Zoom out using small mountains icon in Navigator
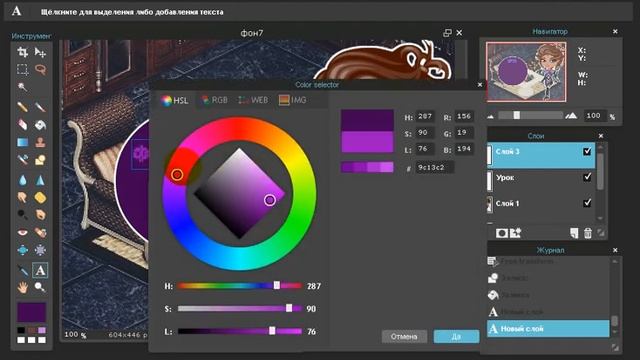 click(491, 116)
